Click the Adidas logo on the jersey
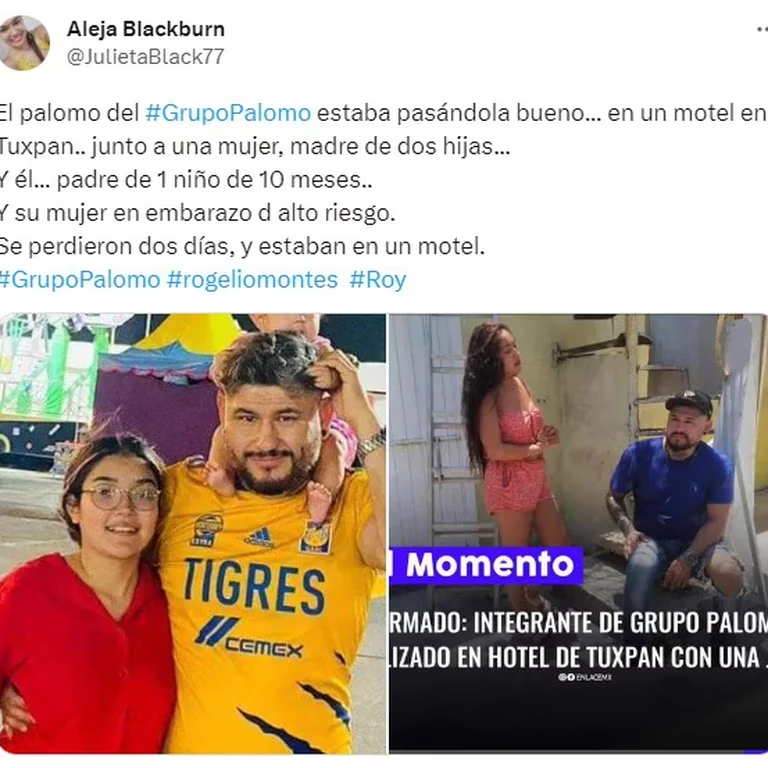Image resolution: width=768 pixels, height=768 pixels. tap(259, 536)
